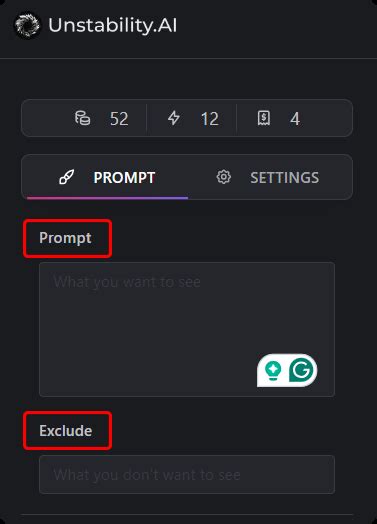Focus the 'What you don't want to see' input
This screenshot has width=377, height=524.
187,475
